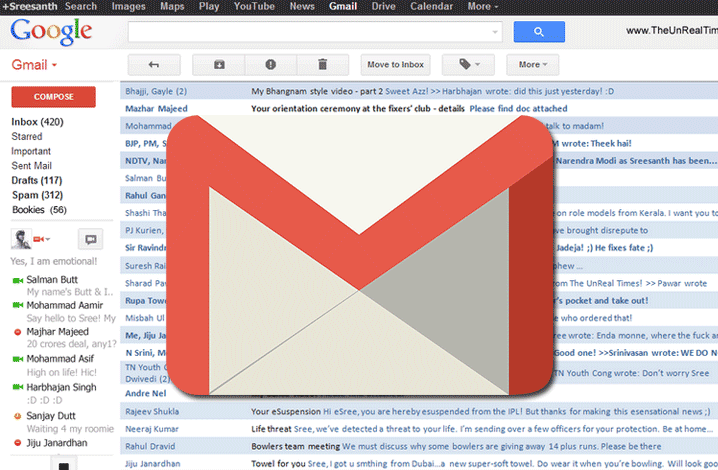The image size is (718, 470).
Task: Open the Starred folder
Action: pos(27,137)
